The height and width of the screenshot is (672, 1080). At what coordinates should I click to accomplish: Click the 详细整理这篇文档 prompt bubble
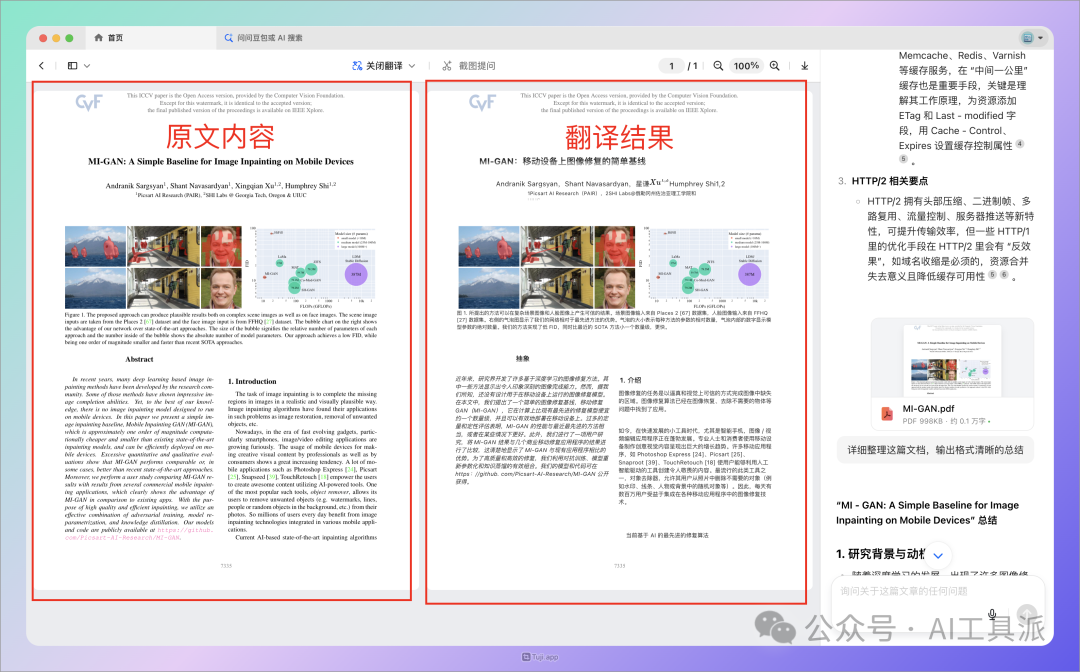point(935,451)
